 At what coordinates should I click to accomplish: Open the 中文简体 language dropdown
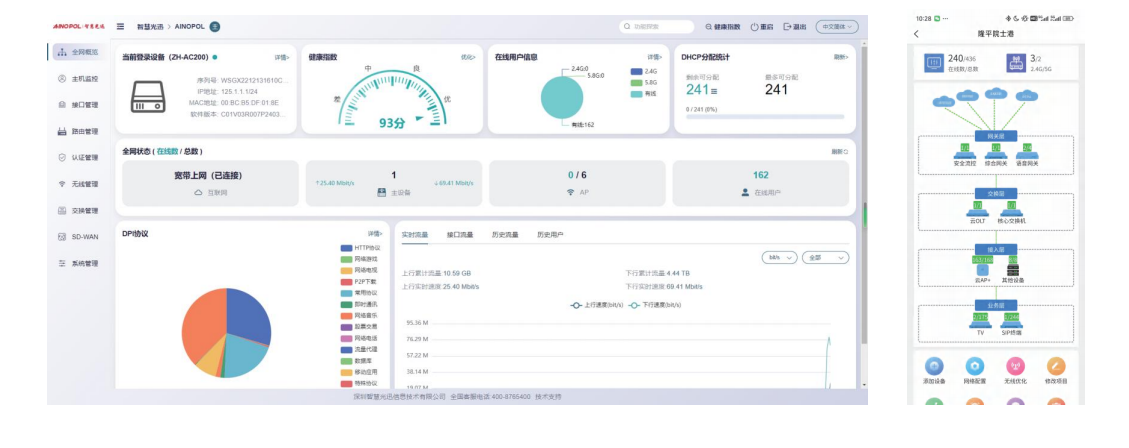[837, 27]
